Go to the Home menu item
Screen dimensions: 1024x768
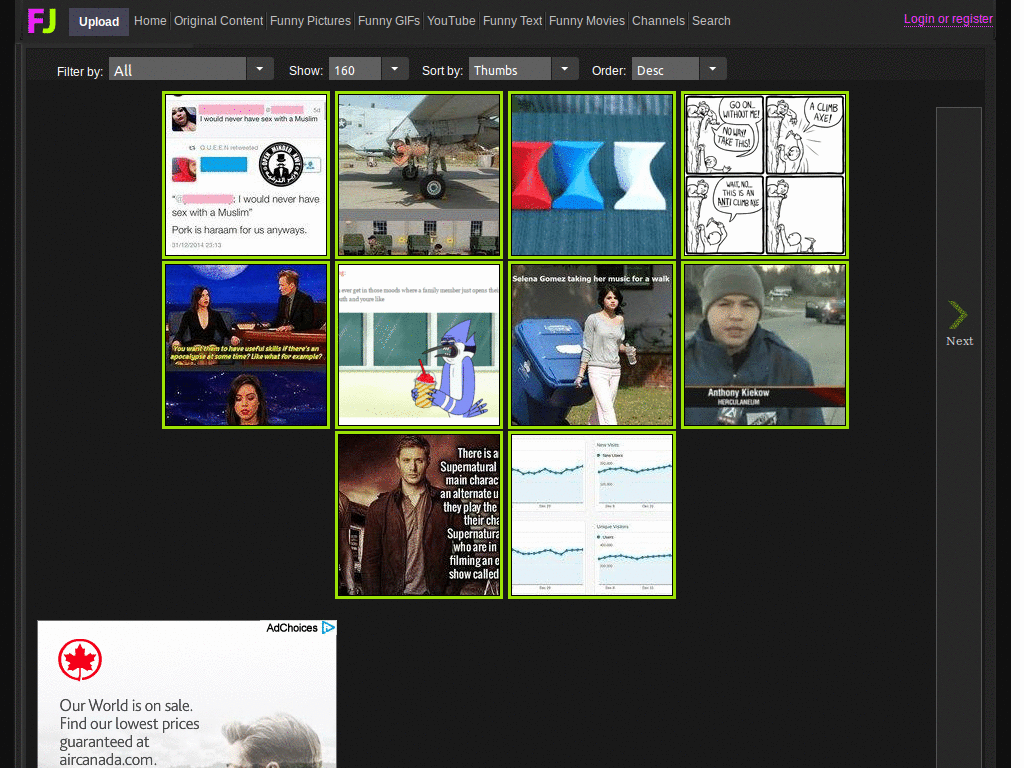tap(150, 21)
